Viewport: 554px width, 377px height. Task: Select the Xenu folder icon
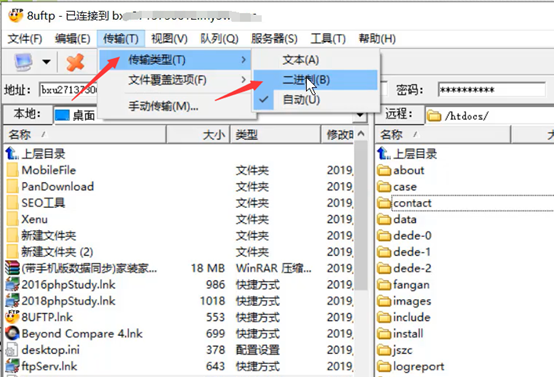[13, 219]
